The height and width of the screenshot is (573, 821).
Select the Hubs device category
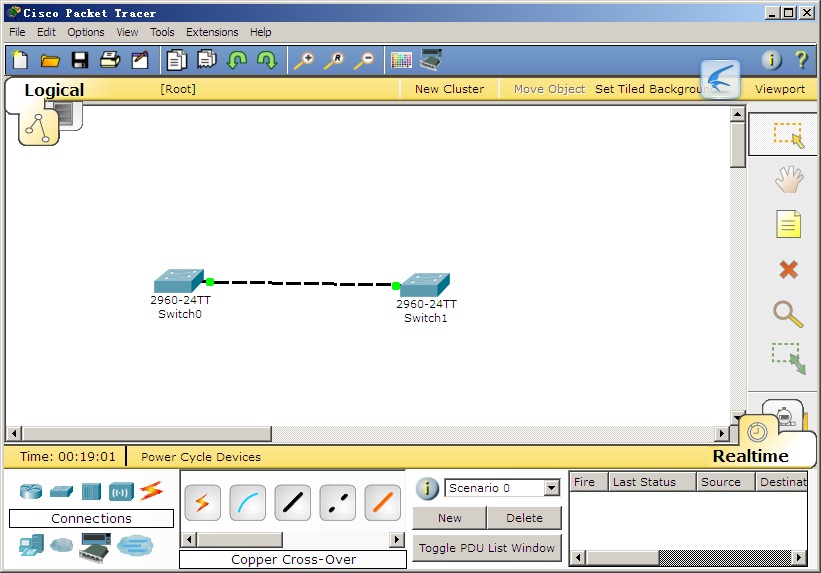click(91, 492)
